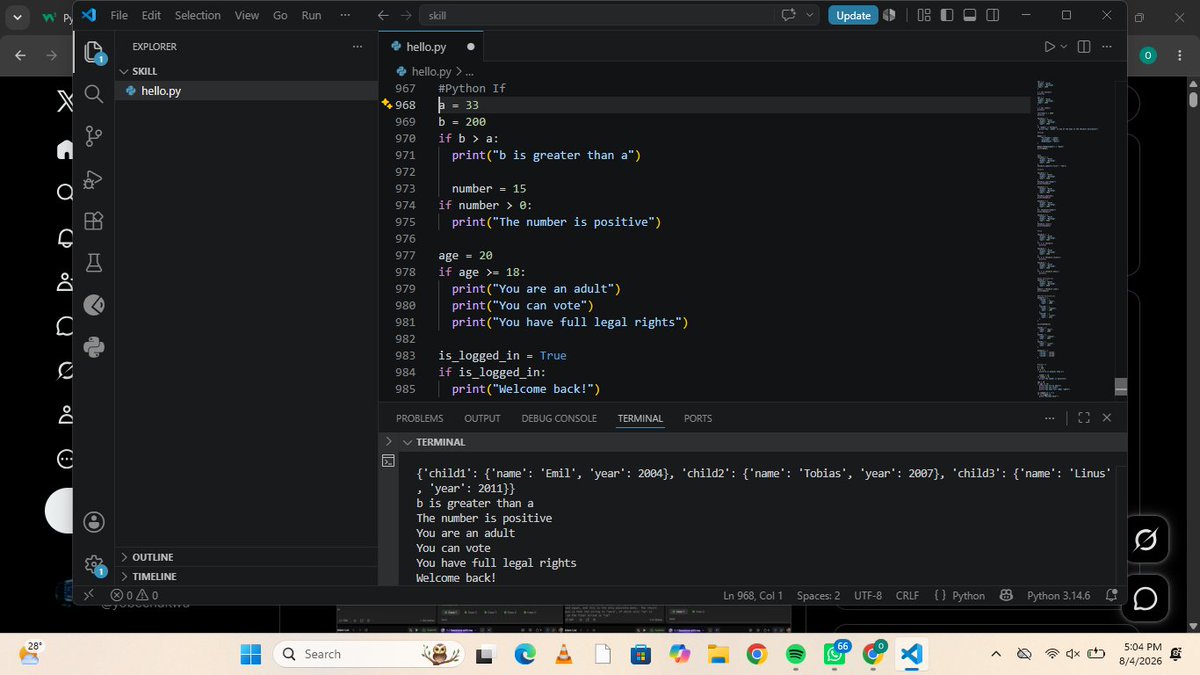
Task: Open the run button dropdown arrow
Action: click(x=1064, y=47)
